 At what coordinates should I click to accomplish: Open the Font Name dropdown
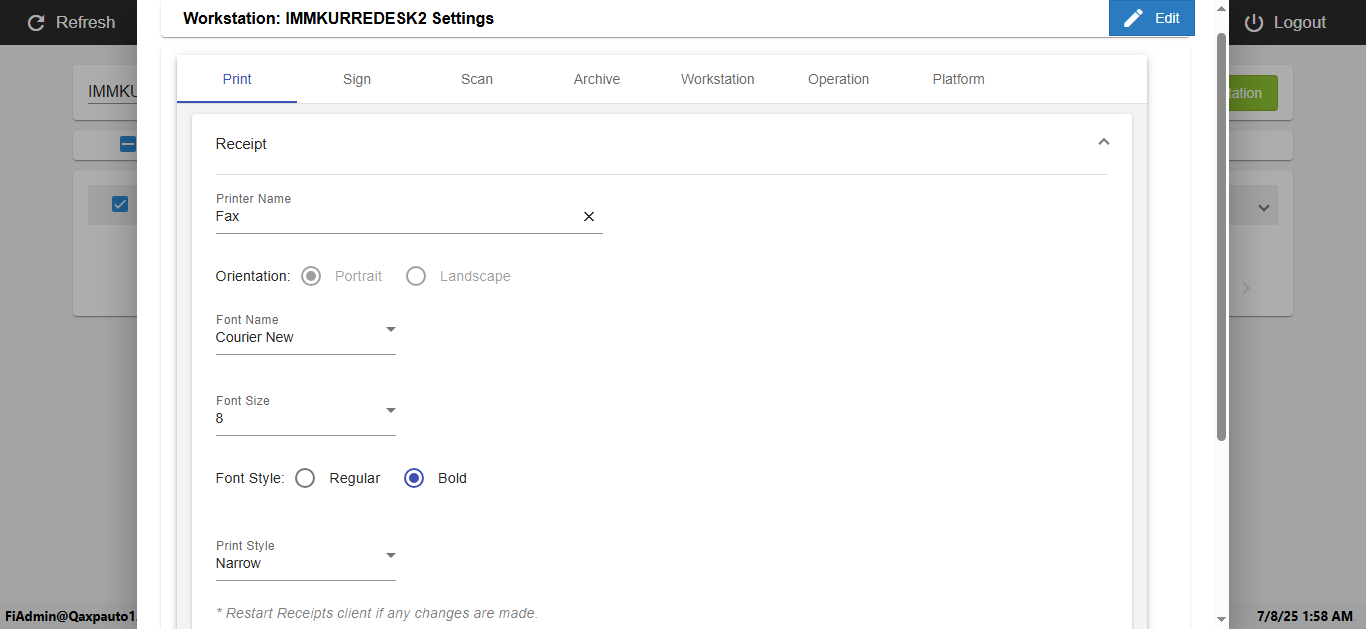390,330
